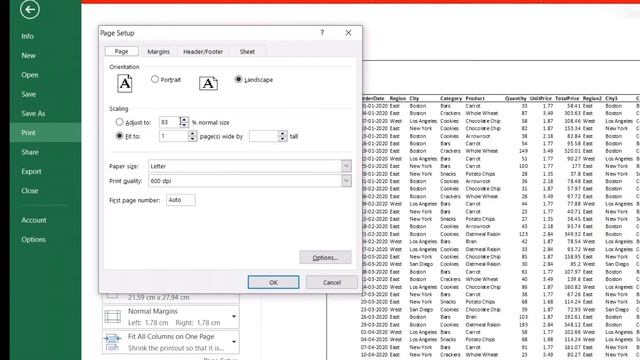Open Options in the backstage menu

[33, 240]
